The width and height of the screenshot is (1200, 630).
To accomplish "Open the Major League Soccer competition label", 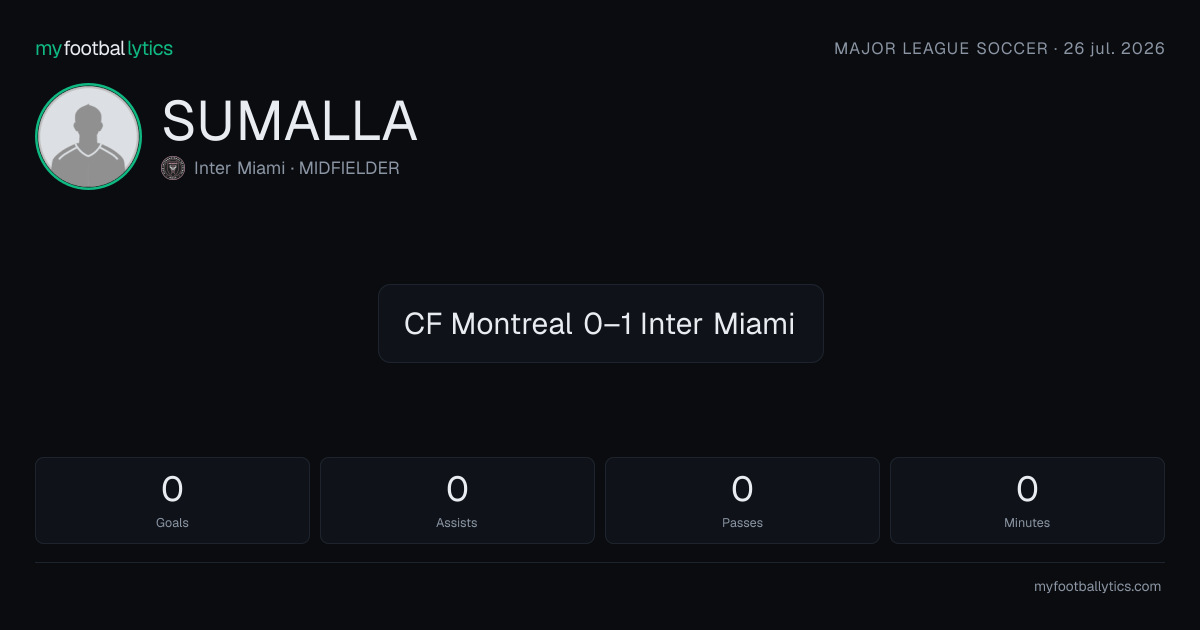I will tap(941, 48).
